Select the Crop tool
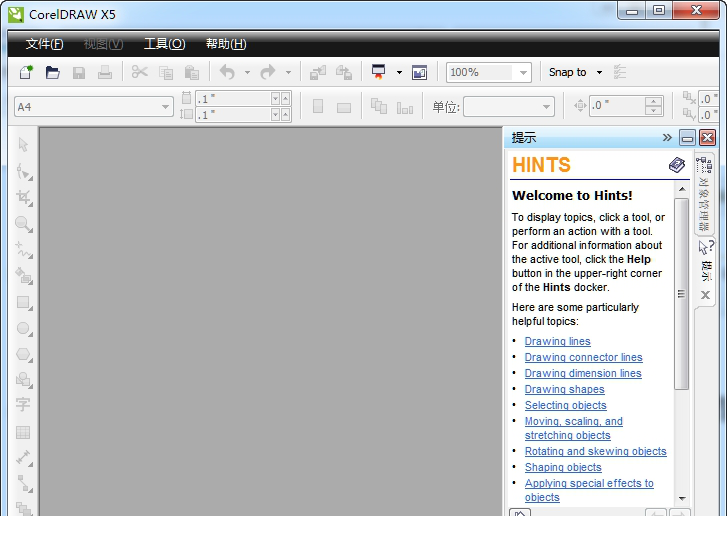The width and height of the screenshot is (727, 536). pyautogui.click(x=24, y=198)
